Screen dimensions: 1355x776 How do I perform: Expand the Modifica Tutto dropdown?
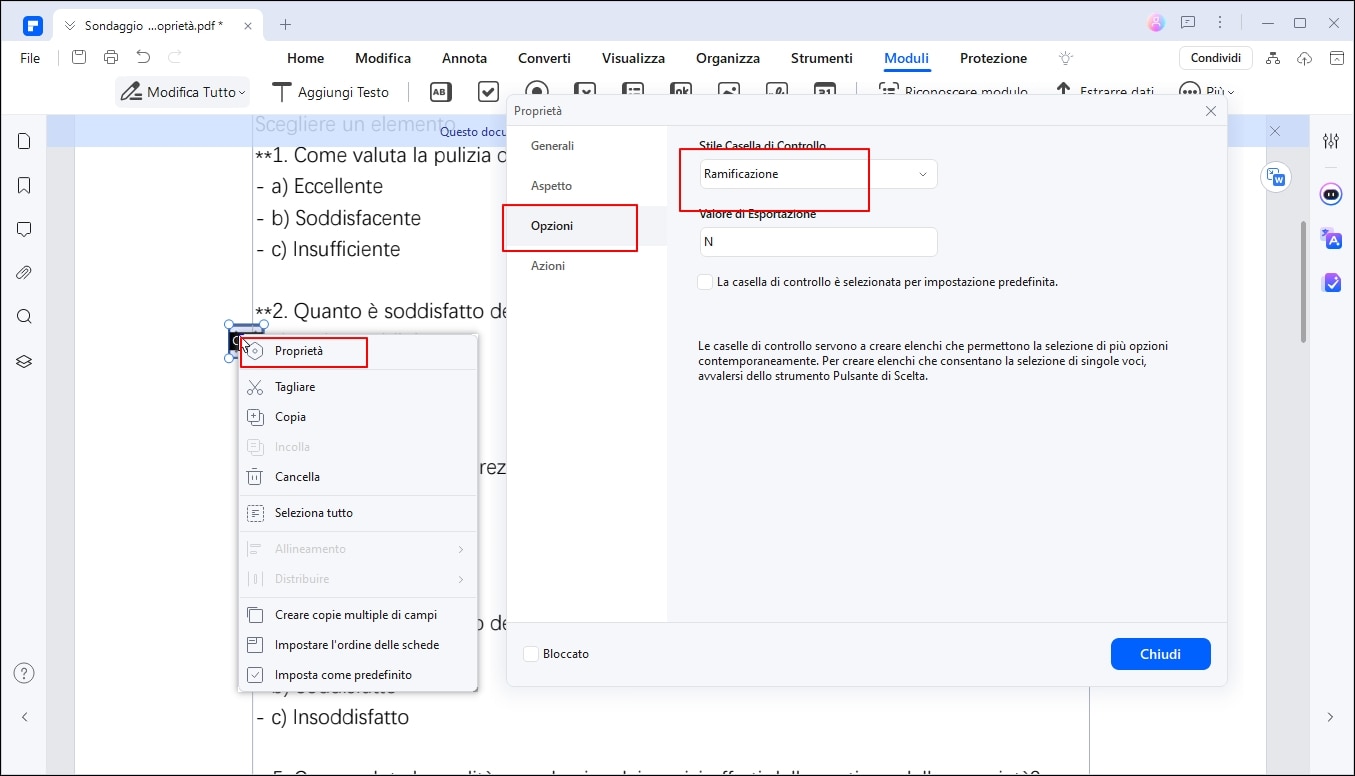242,93
